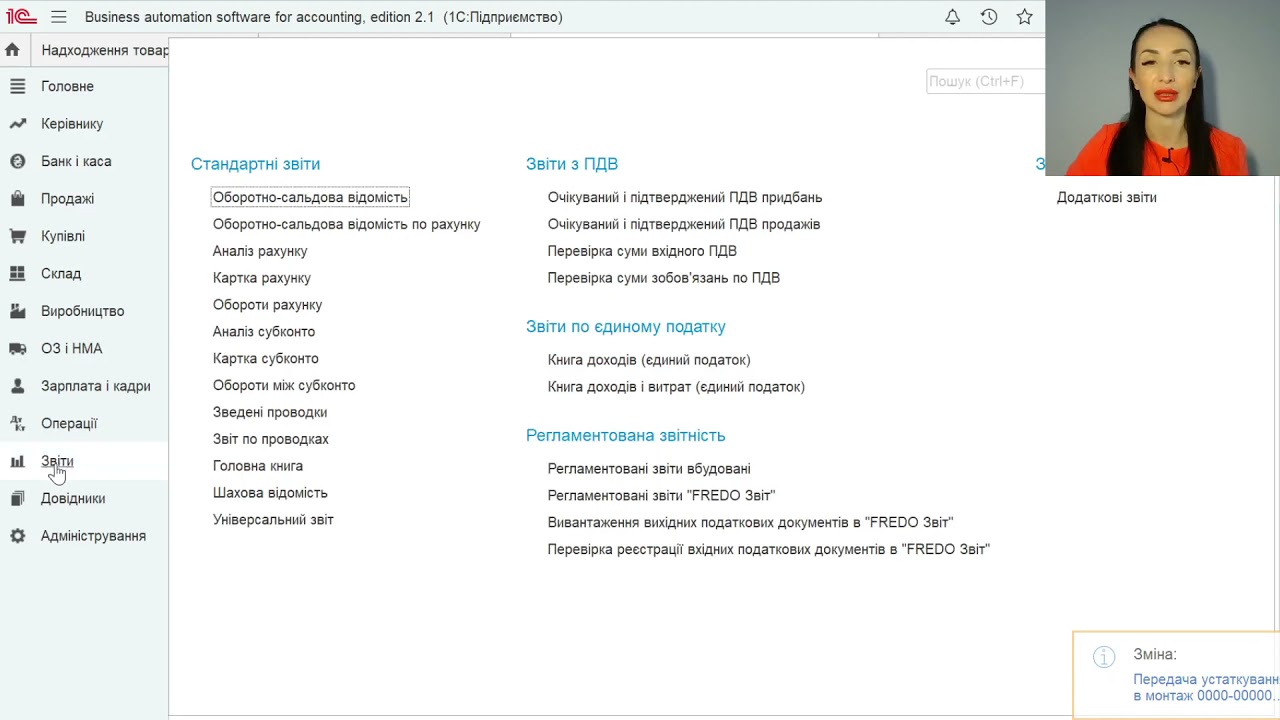Click the Головне section icon

17,86
